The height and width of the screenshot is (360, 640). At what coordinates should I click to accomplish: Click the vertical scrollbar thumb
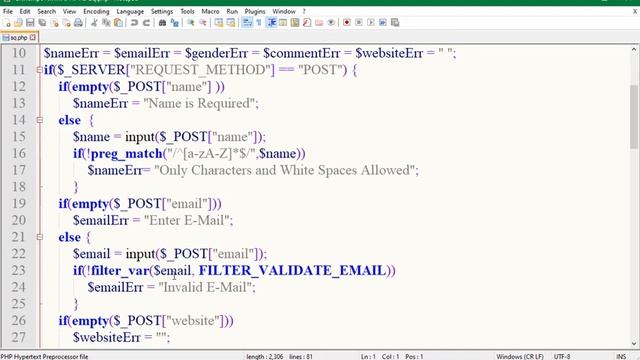coord(634,117)
